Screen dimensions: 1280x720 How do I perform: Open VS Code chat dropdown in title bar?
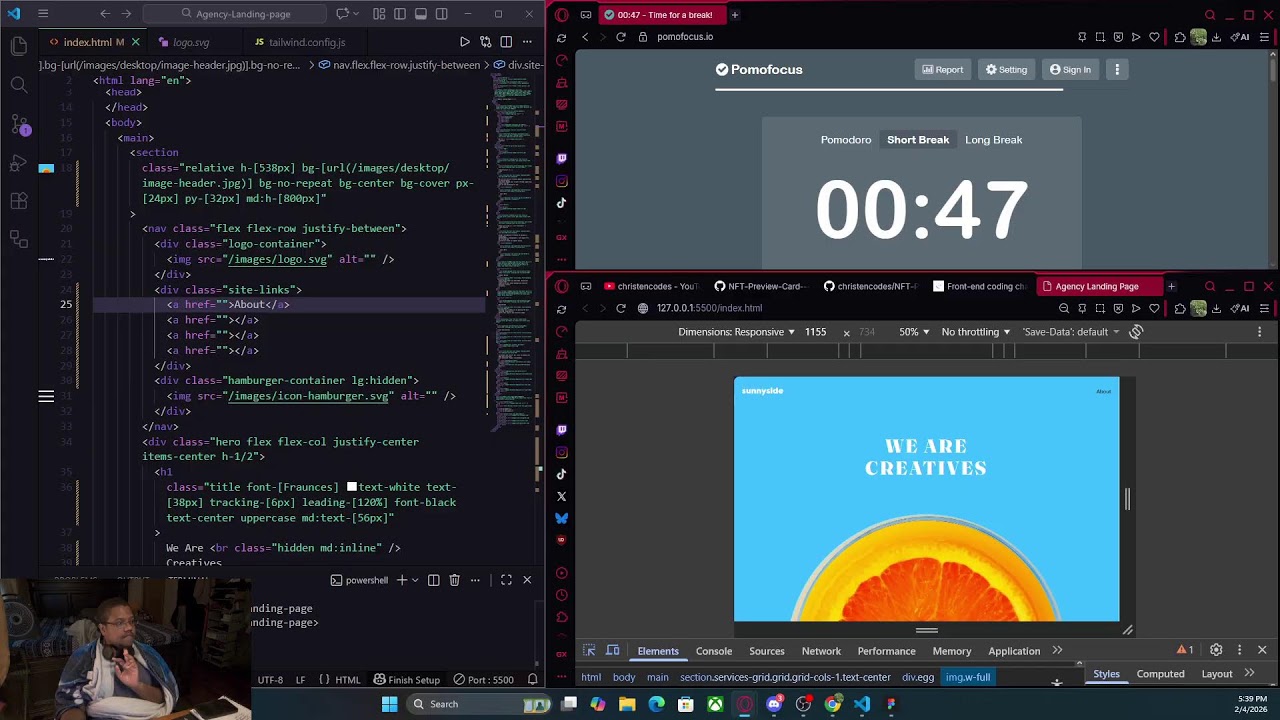(x=357, y=14)
